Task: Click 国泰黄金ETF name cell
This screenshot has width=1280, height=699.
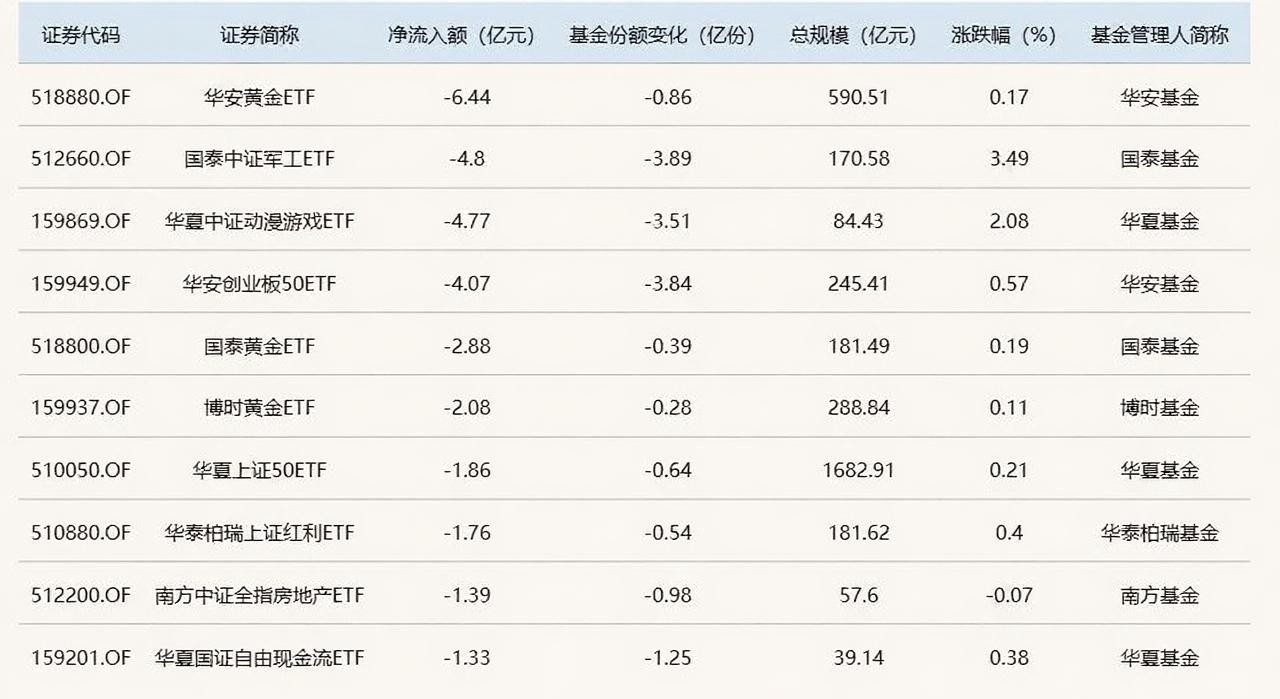Action: 259,346
